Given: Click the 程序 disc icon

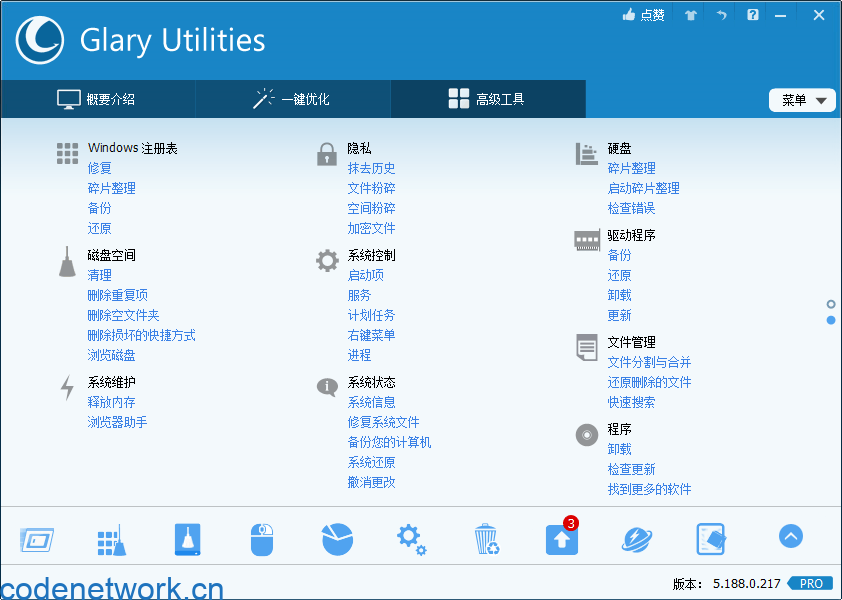Looking at the screenshot, I should (x=587, y=435).
